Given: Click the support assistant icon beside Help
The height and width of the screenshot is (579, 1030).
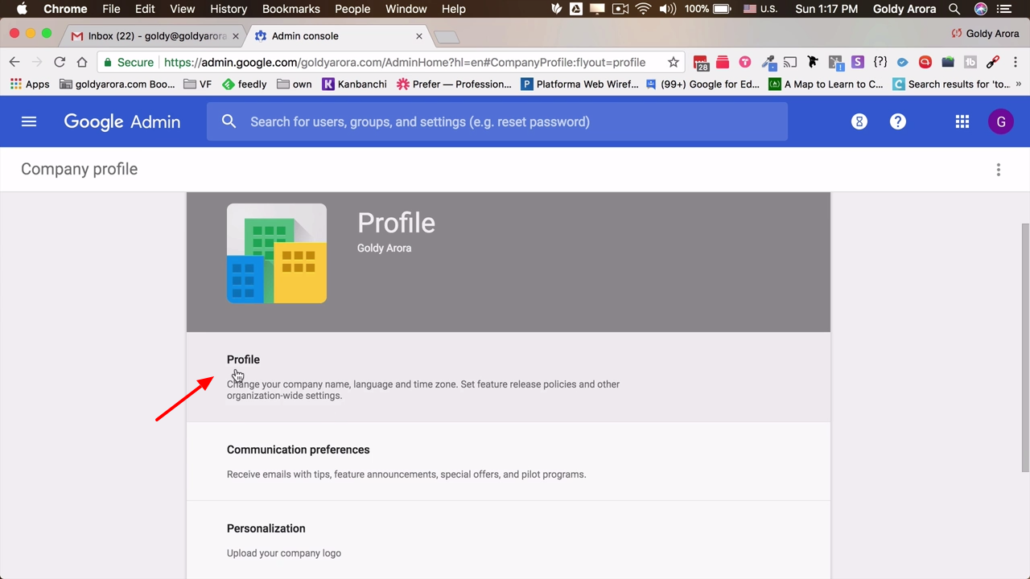Looking at the screenshot, I should (x=859, y=122).
